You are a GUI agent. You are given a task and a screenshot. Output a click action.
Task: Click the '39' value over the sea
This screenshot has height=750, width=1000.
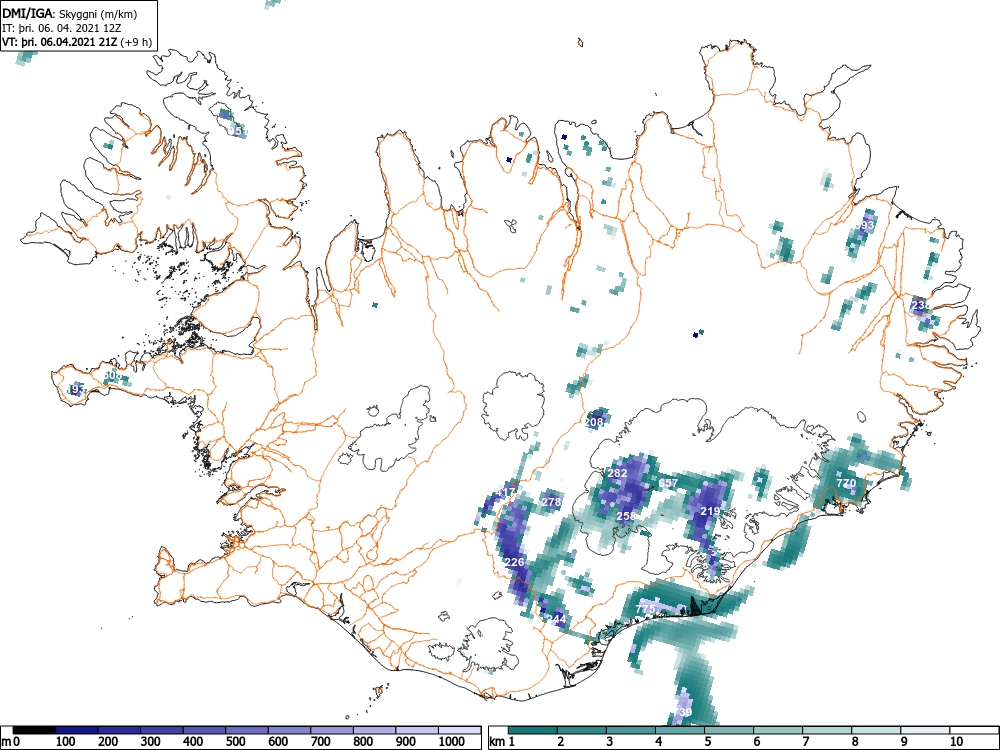tap(685, 712)
